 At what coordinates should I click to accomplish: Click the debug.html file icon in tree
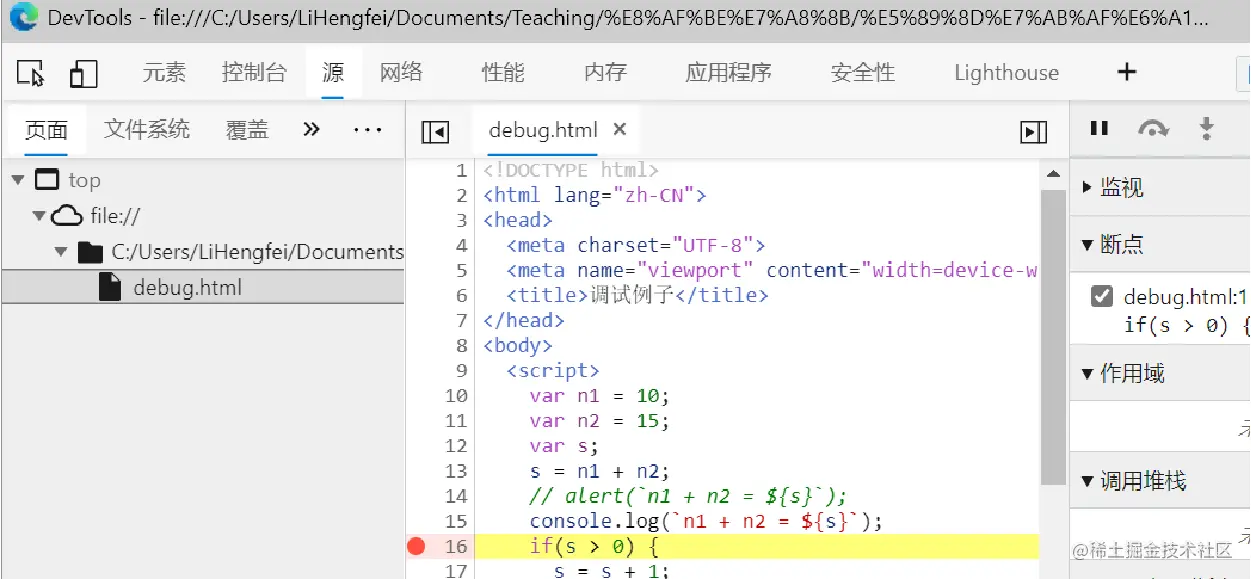[x=111, y=288]
